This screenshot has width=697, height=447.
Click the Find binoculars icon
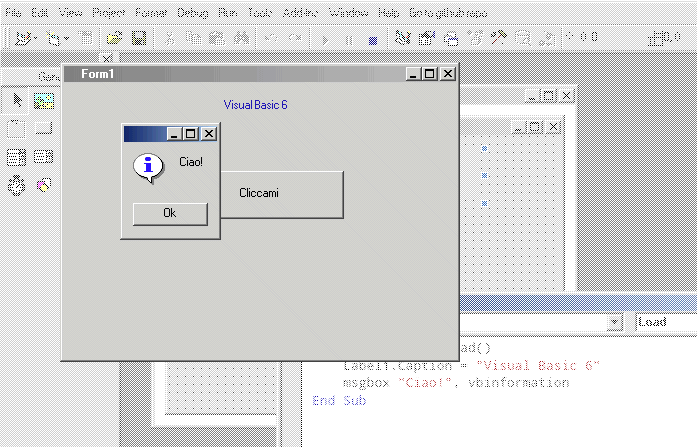point(242,38)
